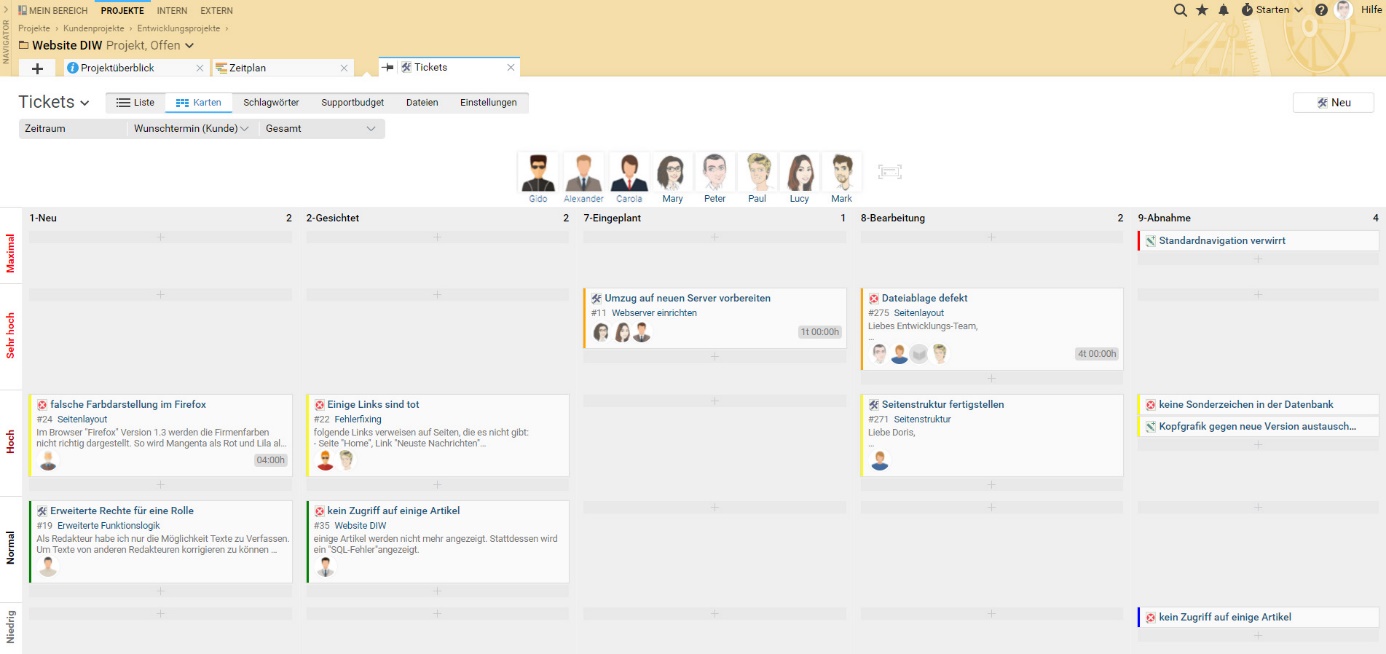Open the search magnifier icon
The image size is (1386, 654).
(1180, 10)
